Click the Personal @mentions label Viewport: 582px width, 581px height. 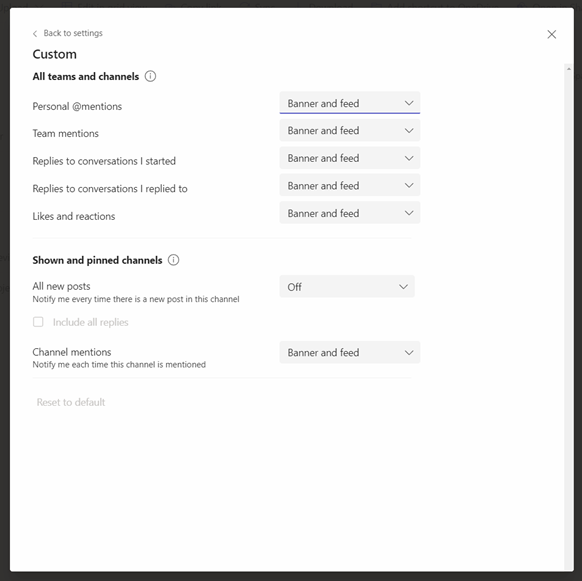[77, 107]
